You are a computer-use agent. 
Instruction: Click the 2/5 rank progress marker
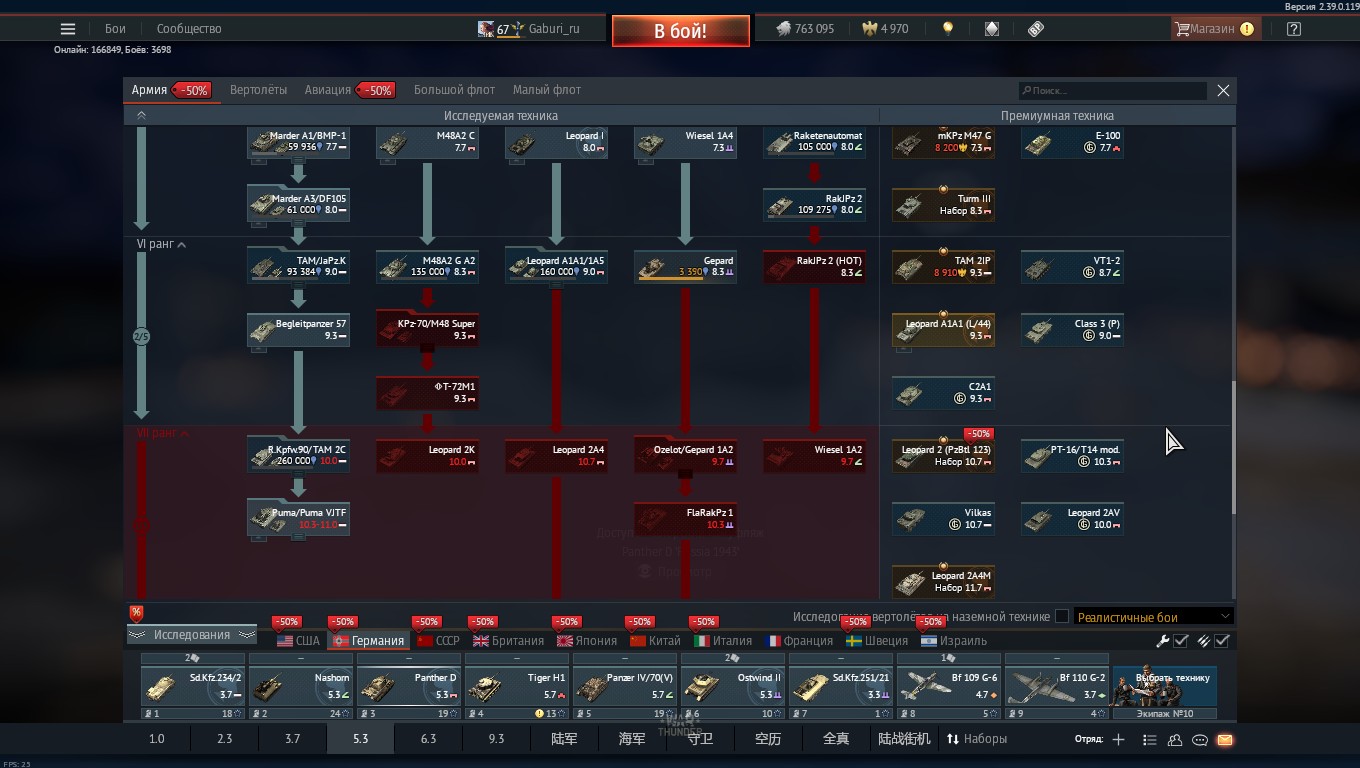pyautogui.click(x=141, y=337)
